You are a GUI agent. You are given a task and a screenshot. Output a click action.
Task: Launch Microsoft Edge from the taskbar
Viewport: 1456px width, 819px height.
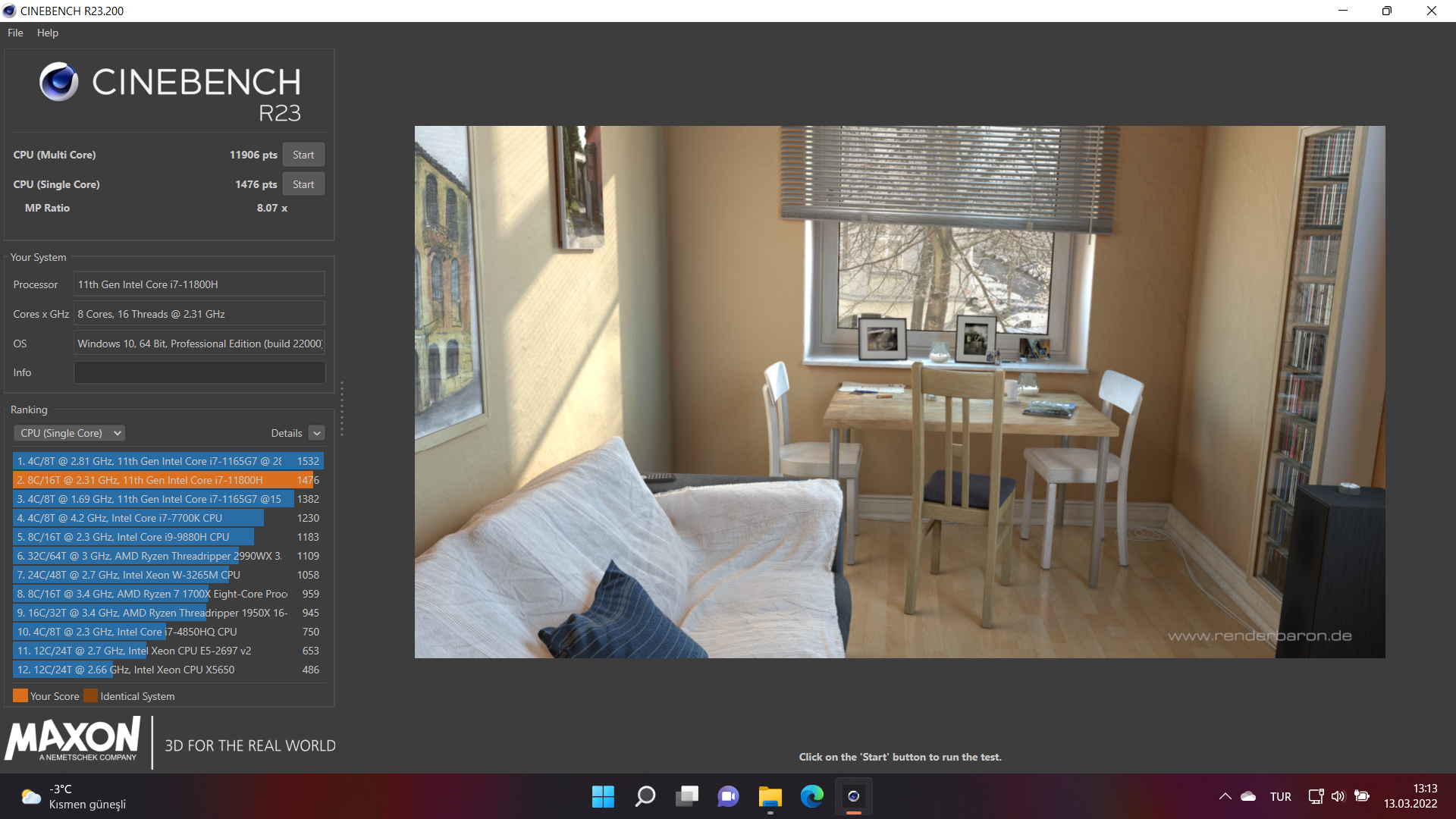point(811,796)
